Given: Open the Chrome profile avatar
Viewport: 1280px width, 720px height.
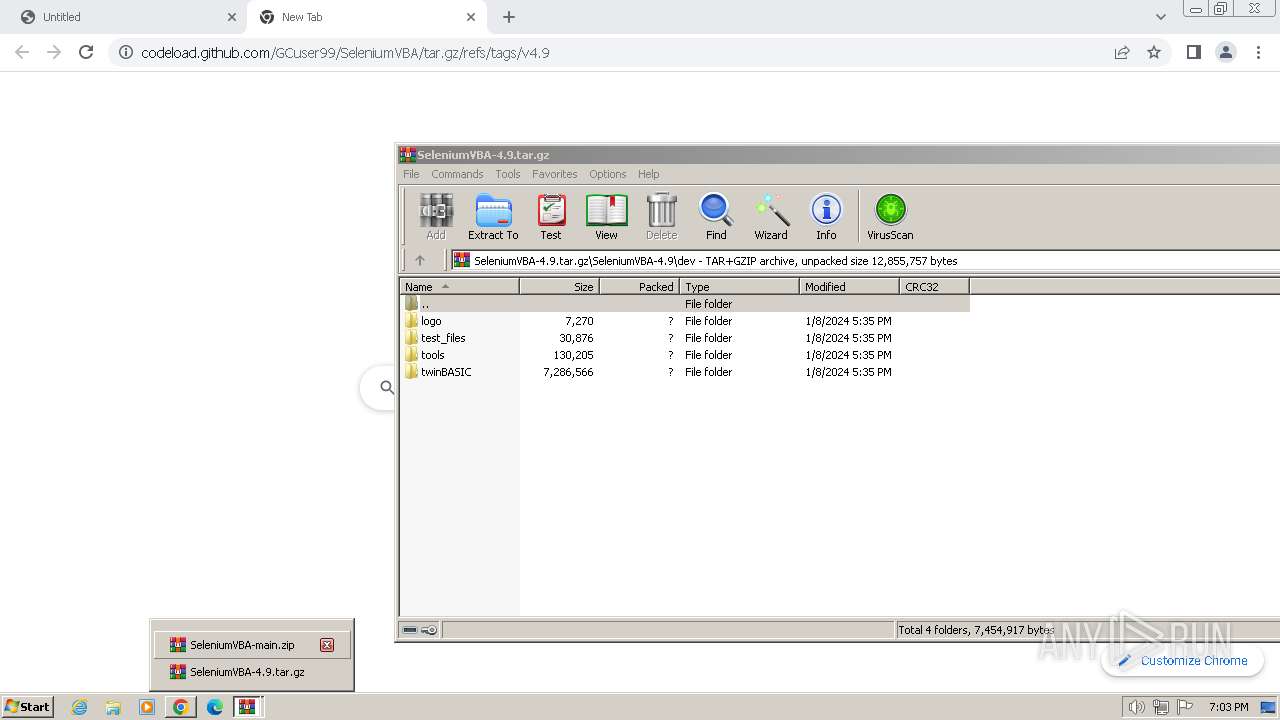Looking at the screenshot, I should [1226, 52].
